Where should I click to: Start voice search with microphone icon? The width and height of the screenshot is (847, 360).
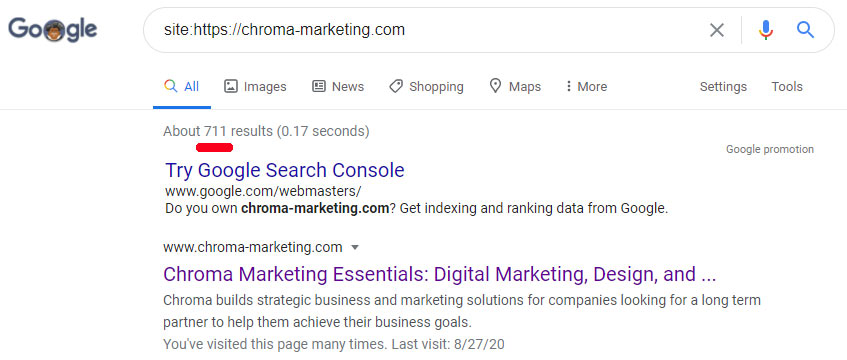coord(765,30)
